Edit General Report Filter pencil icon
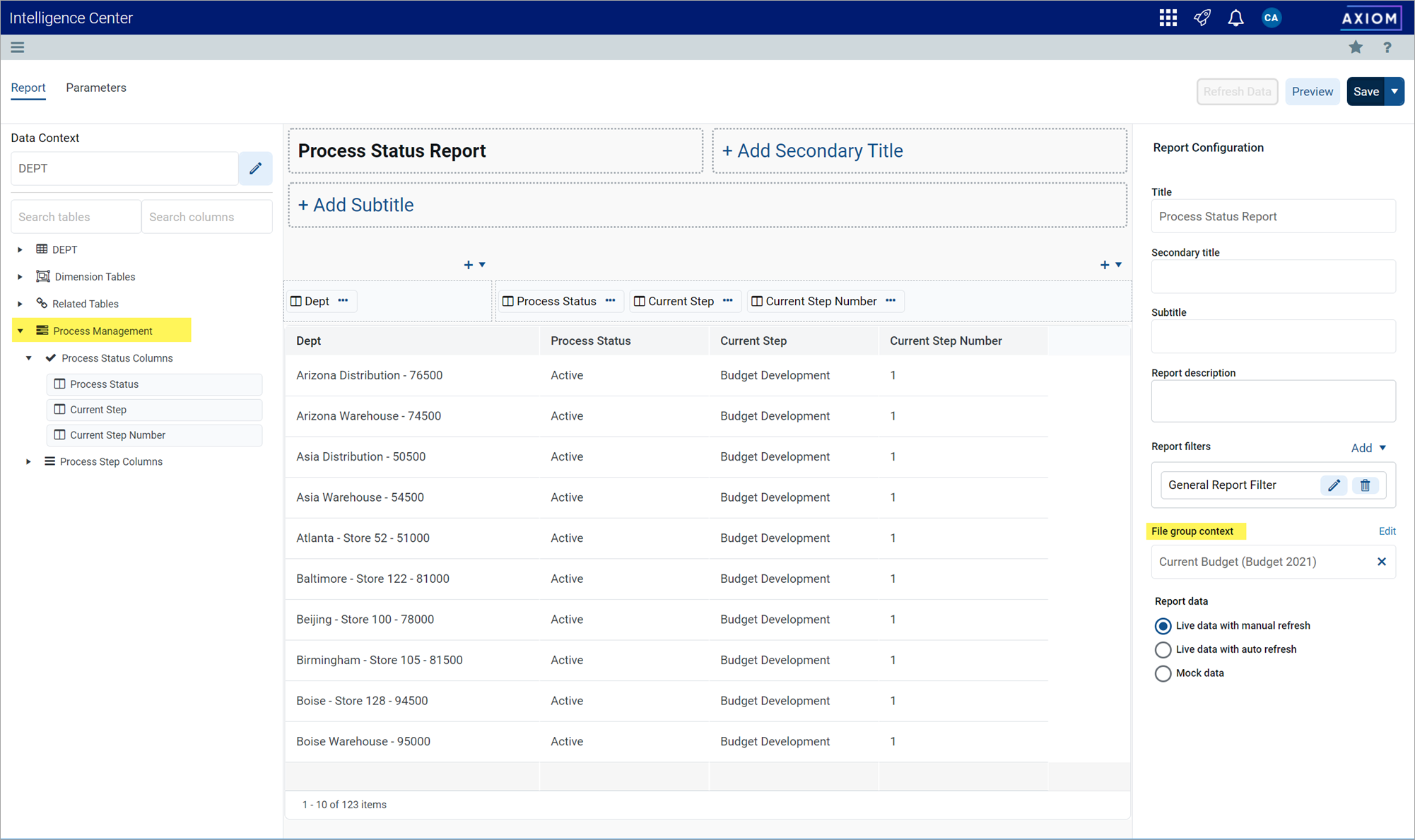 pyautogui.click(x=1334, y=485)
